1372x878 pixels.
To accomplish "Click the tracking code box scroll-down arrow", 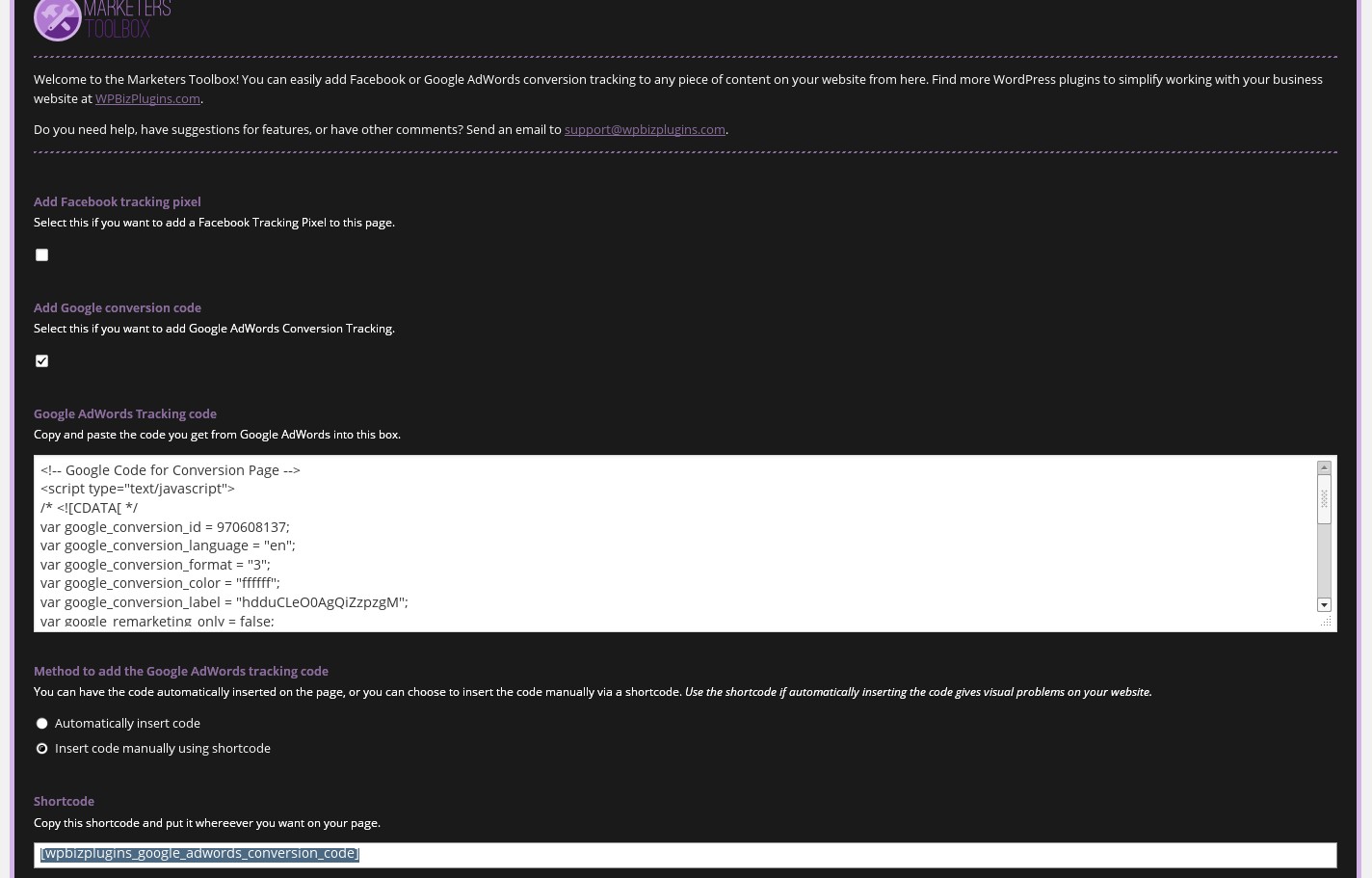I will (x=1324, y=605).
